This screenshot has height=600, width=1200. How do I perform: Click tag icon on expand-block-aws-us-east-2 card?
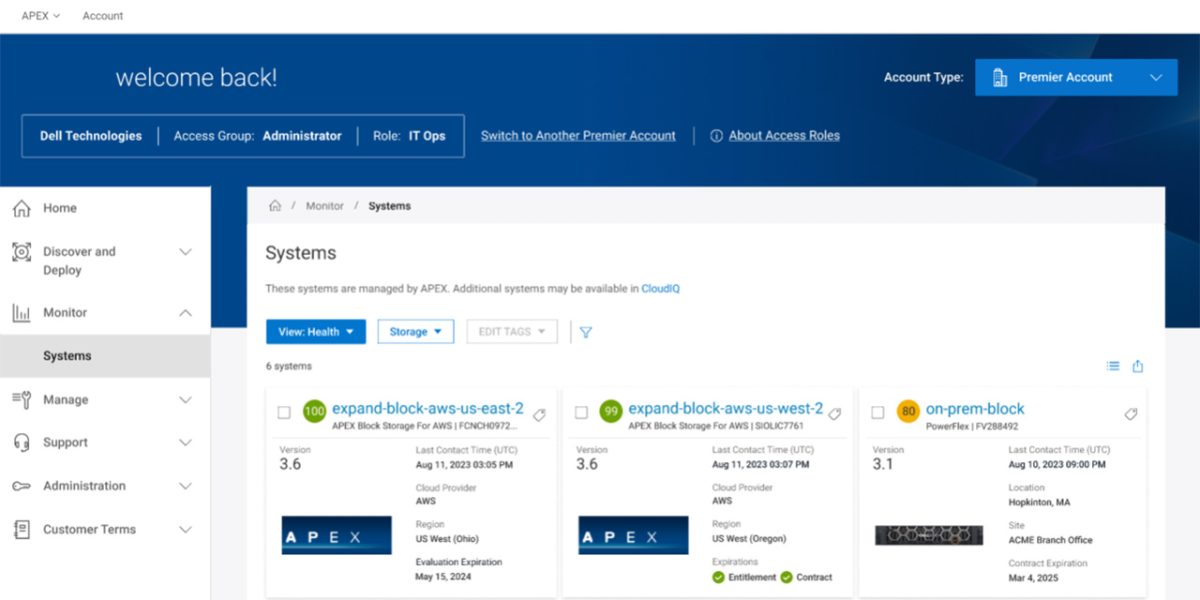pos(539,414)
